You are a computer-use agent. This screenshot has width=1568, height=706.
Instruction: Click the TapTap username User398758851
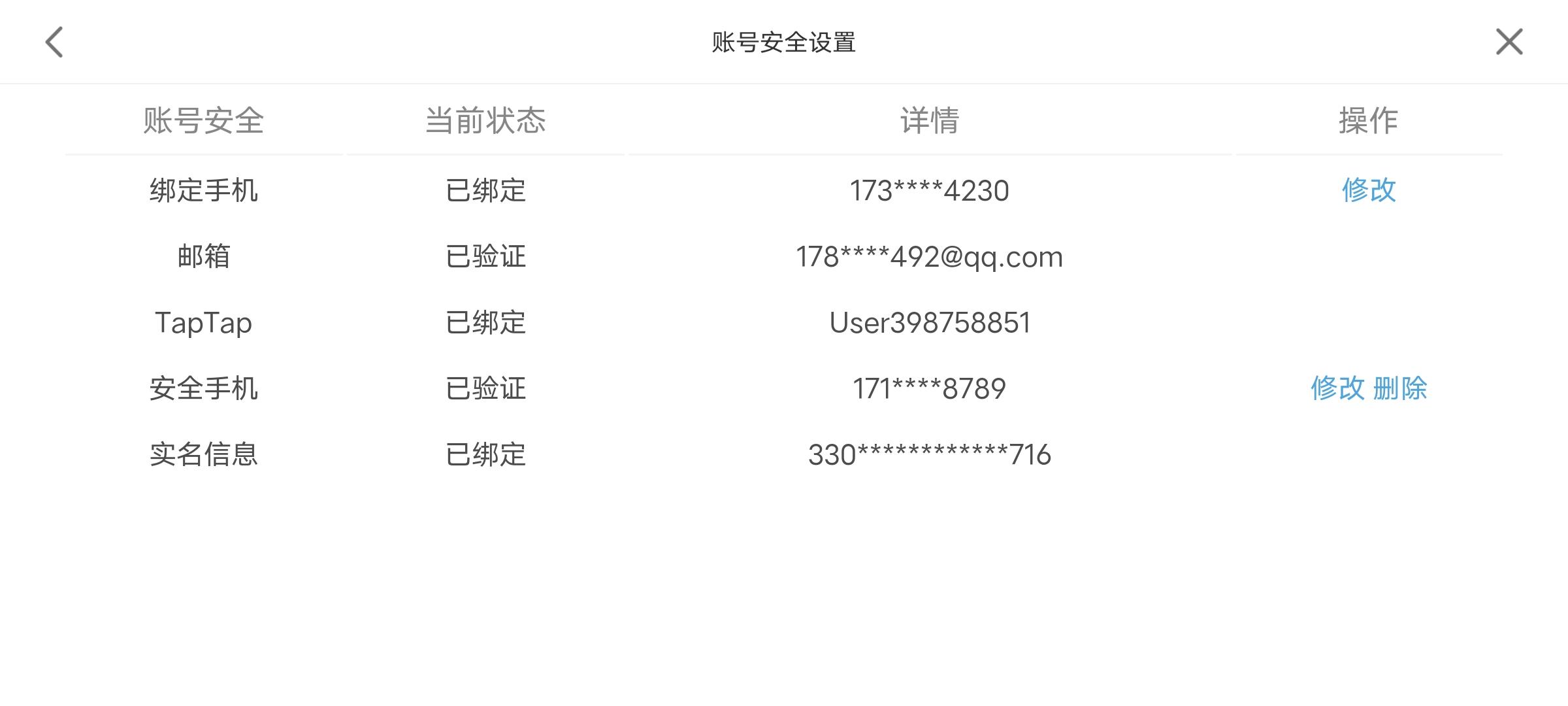930,323
